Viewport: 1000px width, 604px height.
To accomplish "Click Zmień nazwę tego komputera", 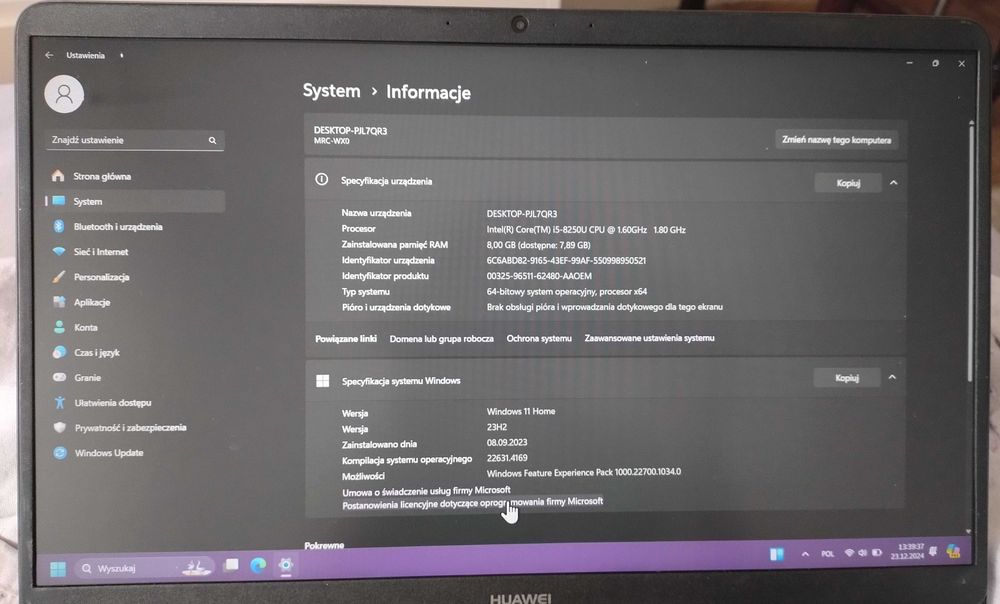I will [837, 140].
